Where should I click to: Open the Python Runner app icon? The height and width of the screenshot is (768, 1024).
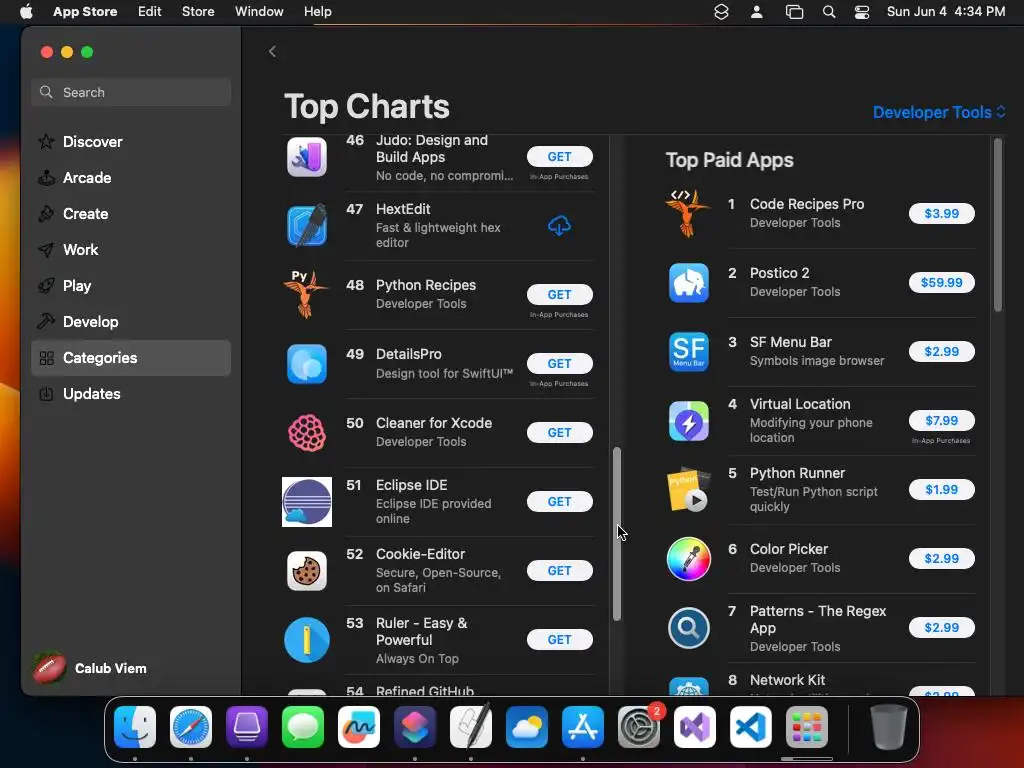[689, 490]
